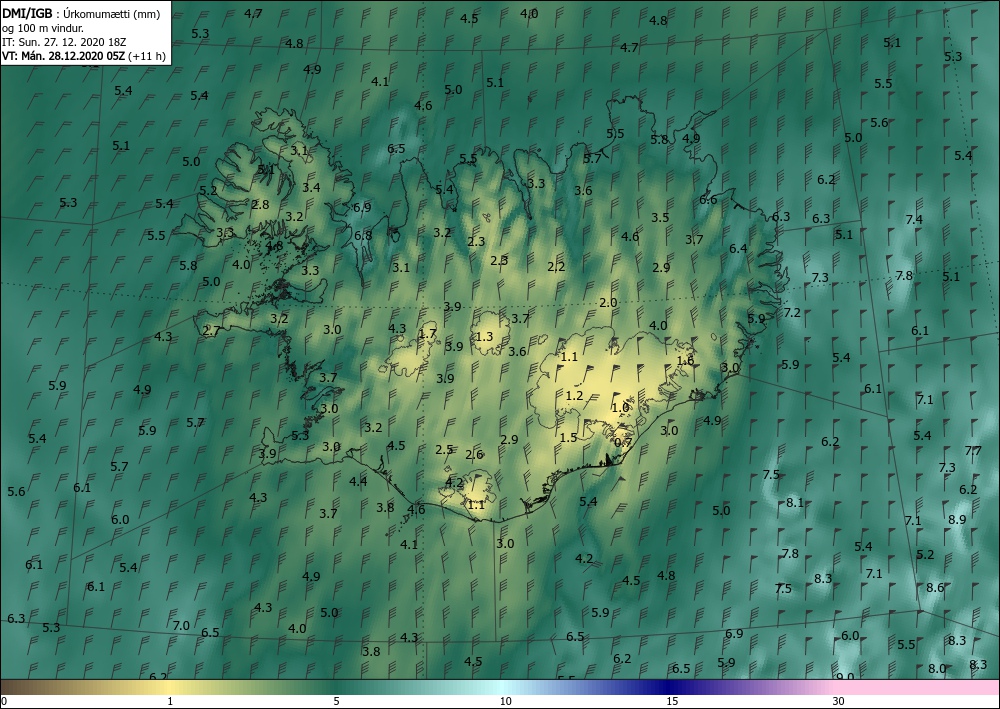The image size is (1000, 709).
Task: Click the 8.1 value on the map
Action: [x=794, y=502]
